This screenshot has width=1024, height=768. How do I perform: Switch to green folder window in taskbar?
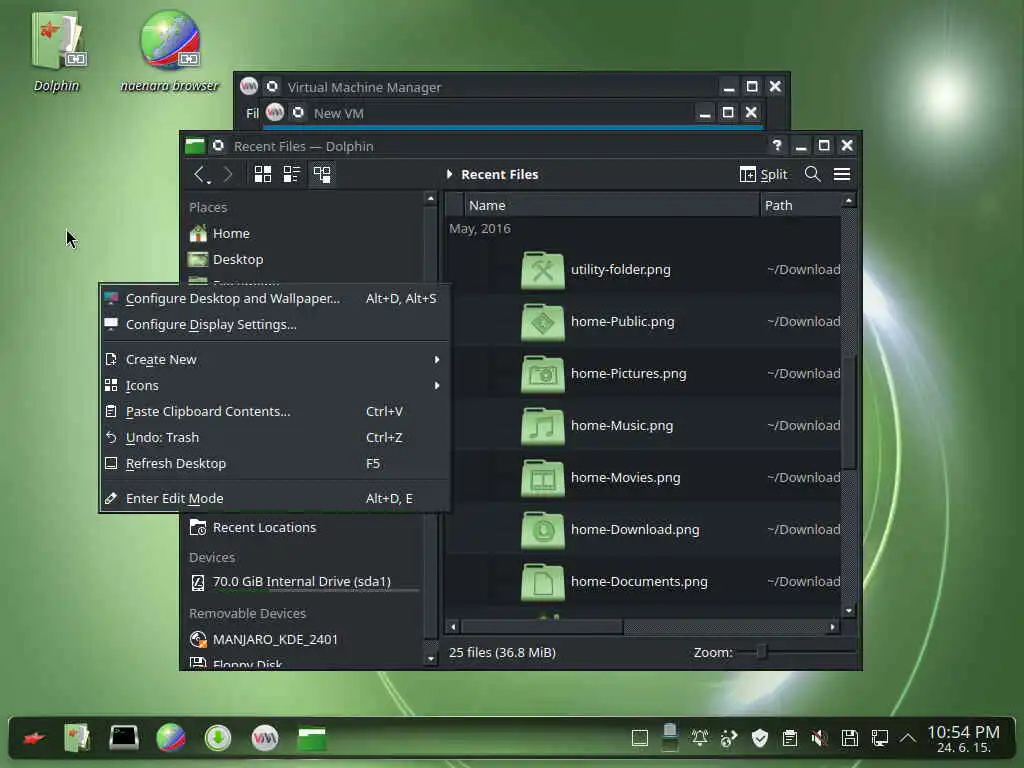click(x=312, y=739)
